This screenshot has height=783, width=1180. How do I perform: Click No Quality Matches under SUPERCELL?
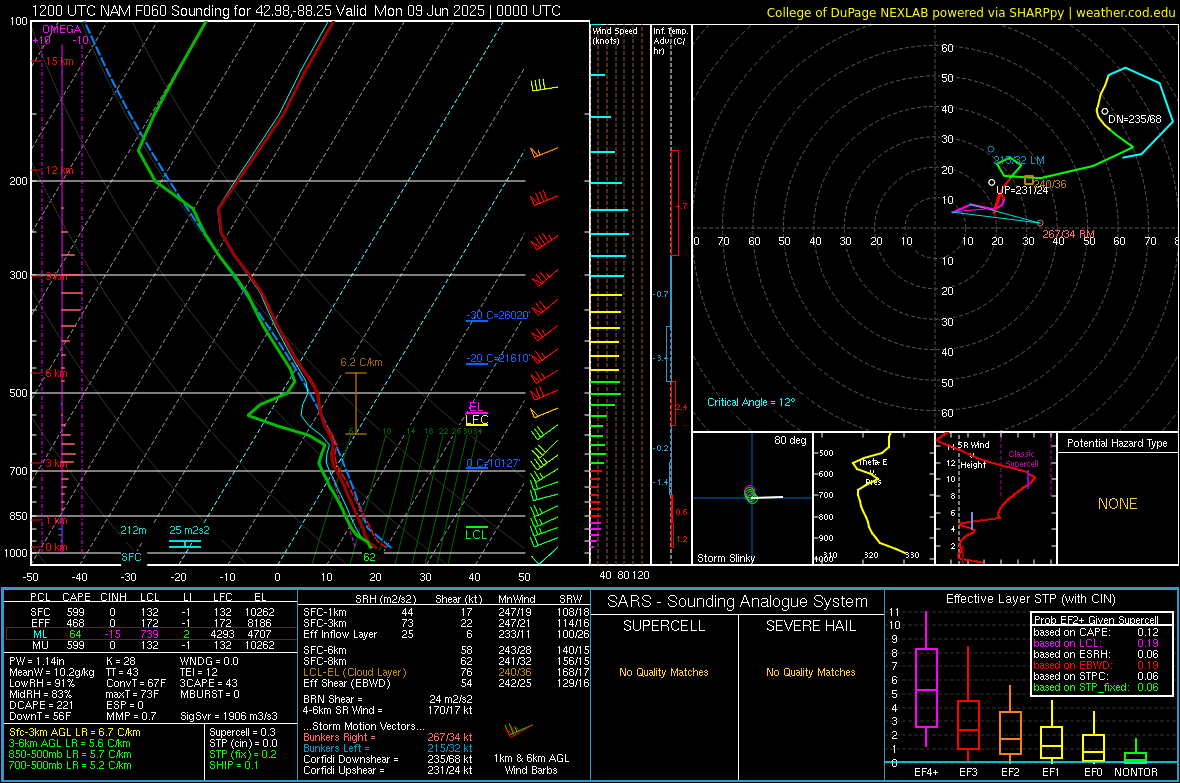coord(664,672)
